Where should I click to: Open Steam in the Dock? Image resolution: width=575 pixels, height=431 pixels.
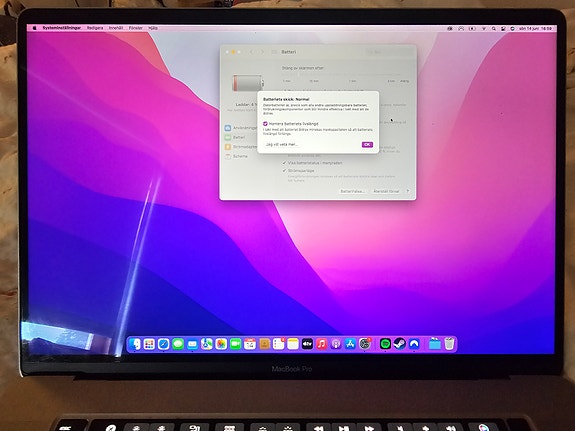pyautogui.click(x=400, y=344)
